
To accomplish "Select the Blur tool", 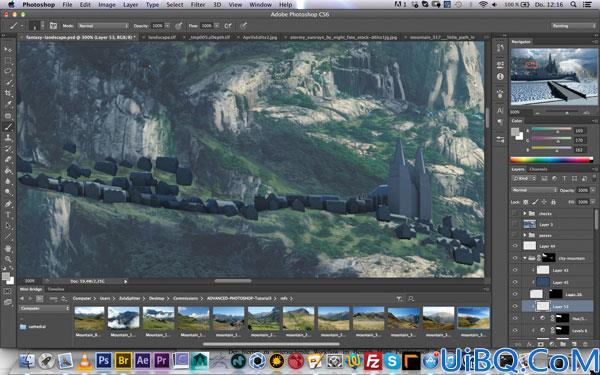I will click(8, 181).
